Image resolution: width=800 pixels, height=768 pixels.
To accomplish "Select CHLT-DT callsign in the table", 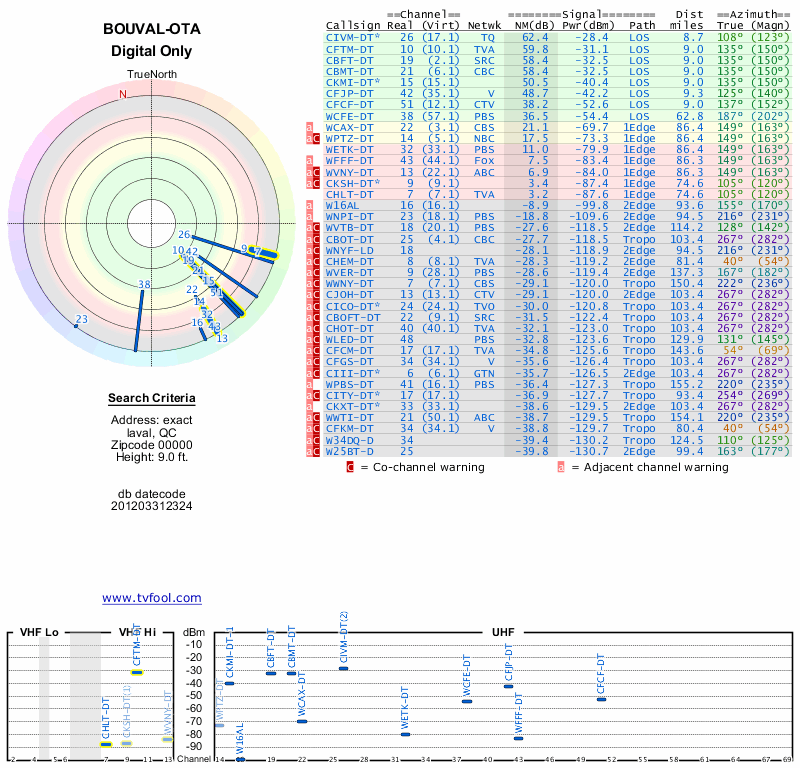I will point(350,194).
